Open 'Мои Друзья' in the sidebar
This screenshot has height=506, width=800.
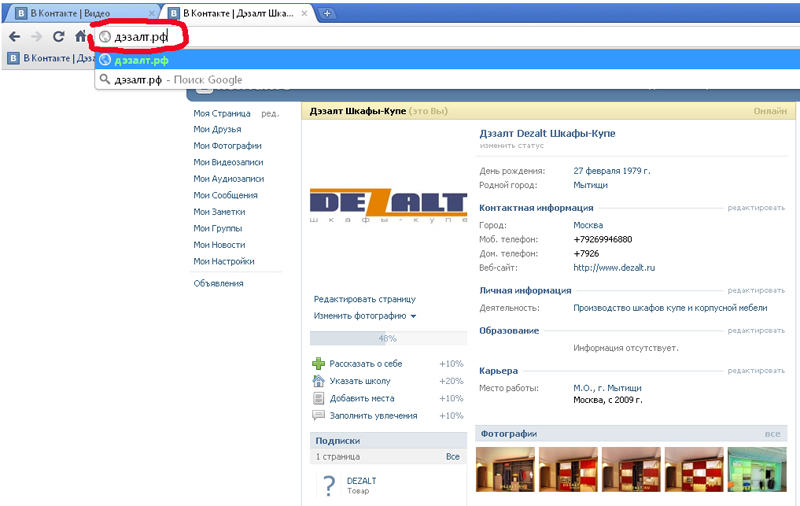pos(217,130)
